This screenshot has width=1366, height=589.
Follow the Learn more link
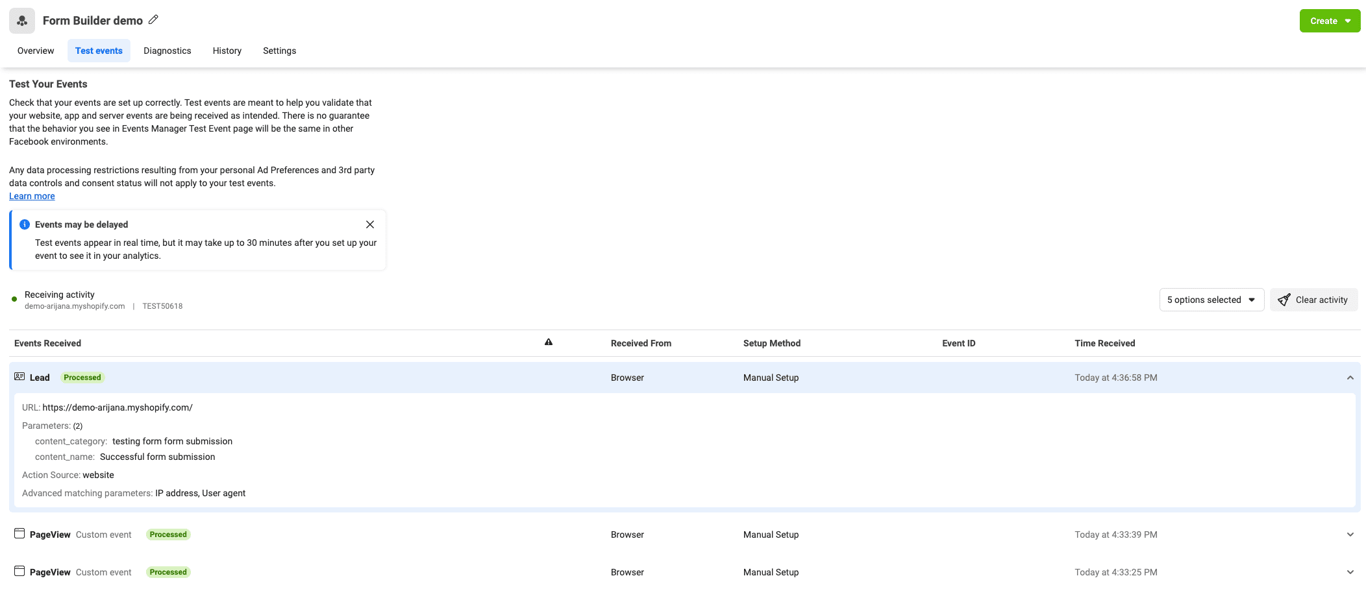point(32,196)
